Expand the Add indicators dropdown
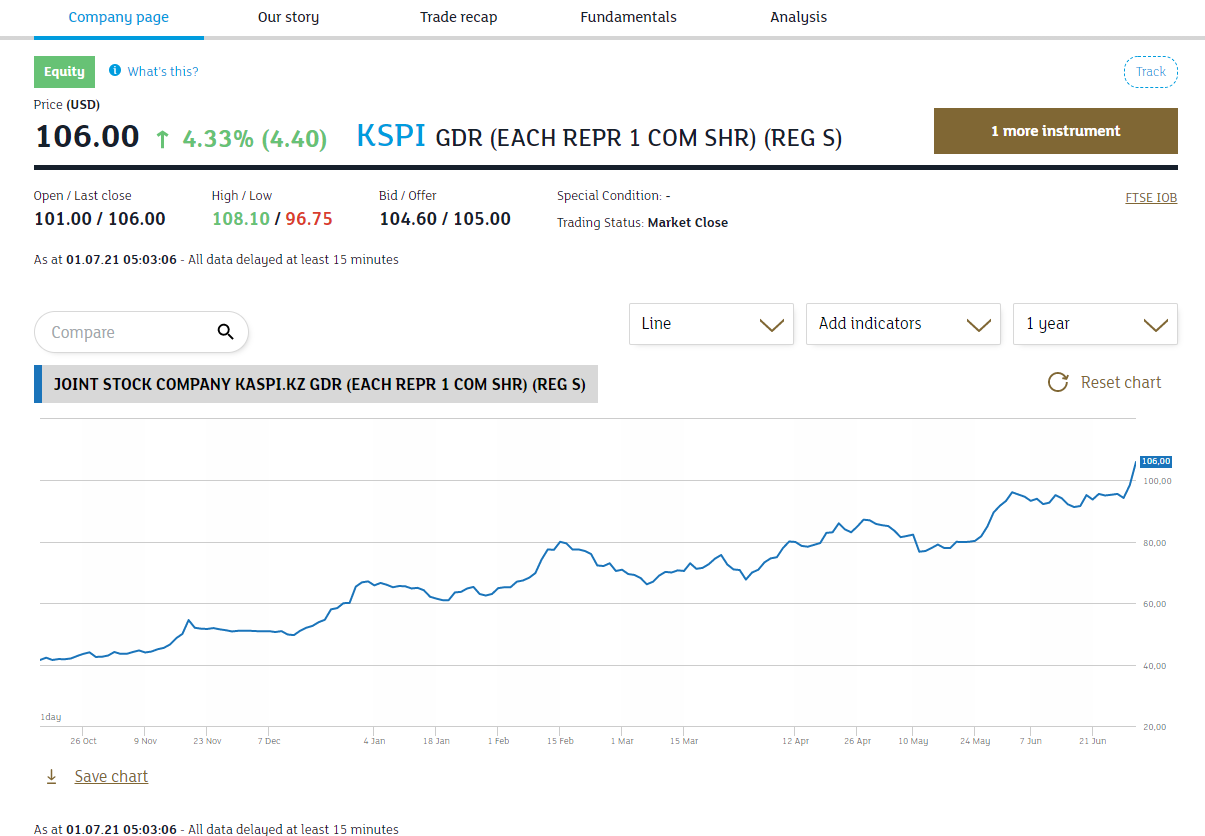 (x=903, y=324)
